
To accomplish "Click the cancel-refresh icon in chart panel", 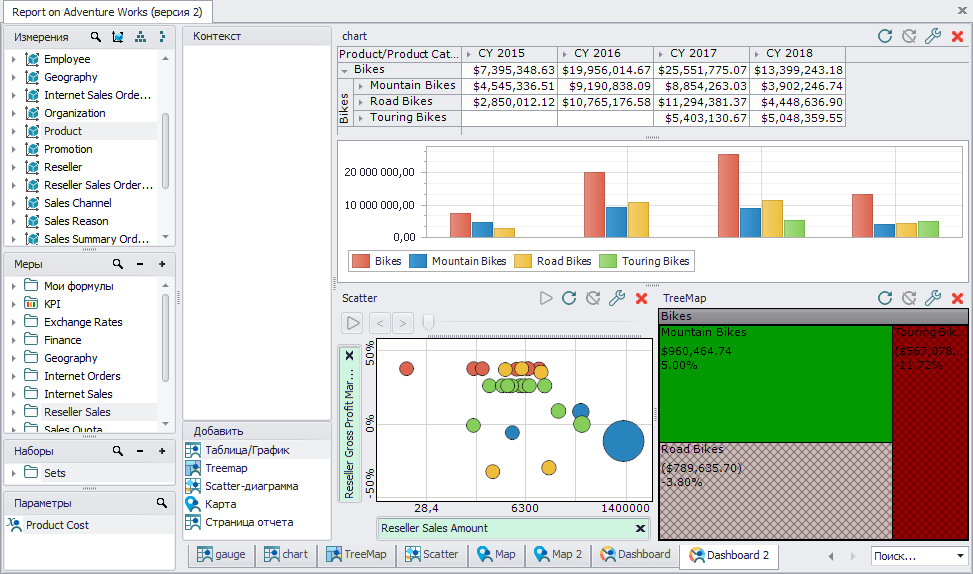I will coord(909,36).
